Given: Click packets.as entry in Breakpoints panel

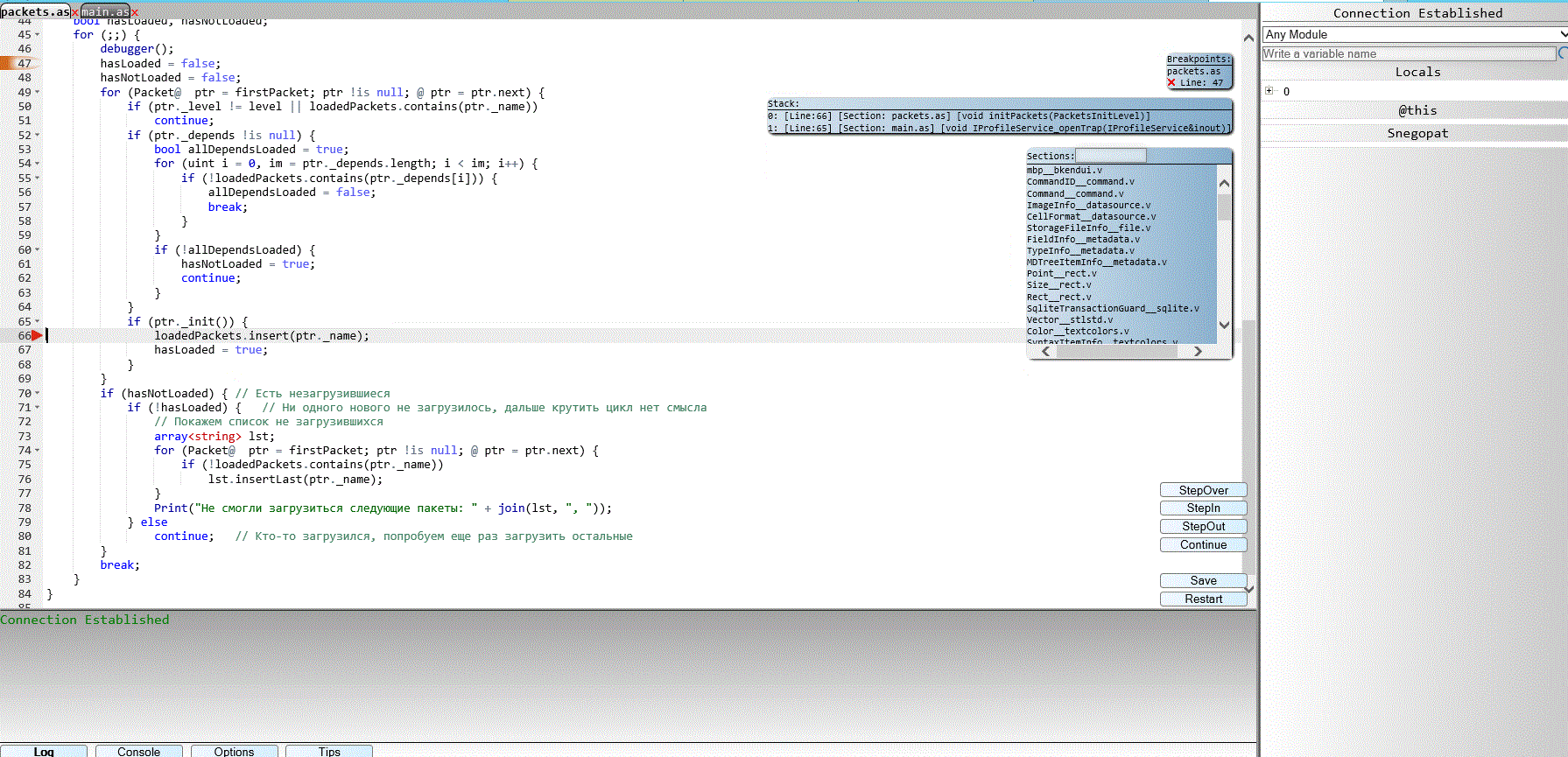Looking at the screenshot, I should 1193,72.
